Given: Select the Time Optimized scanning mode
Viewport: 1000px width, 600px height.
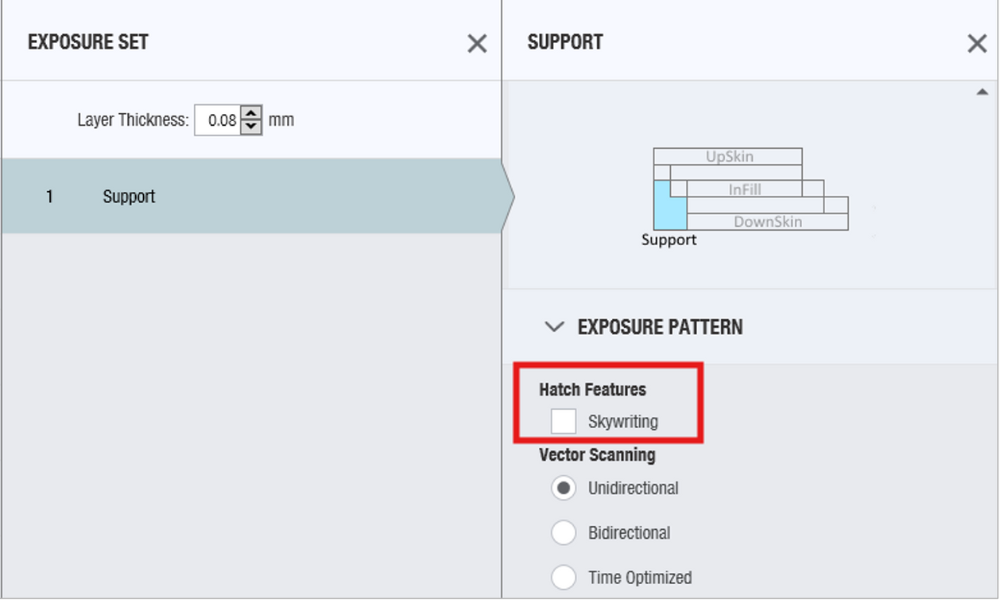Looking at the screenshot, I should pyautogui.click(x=563, y=577).
